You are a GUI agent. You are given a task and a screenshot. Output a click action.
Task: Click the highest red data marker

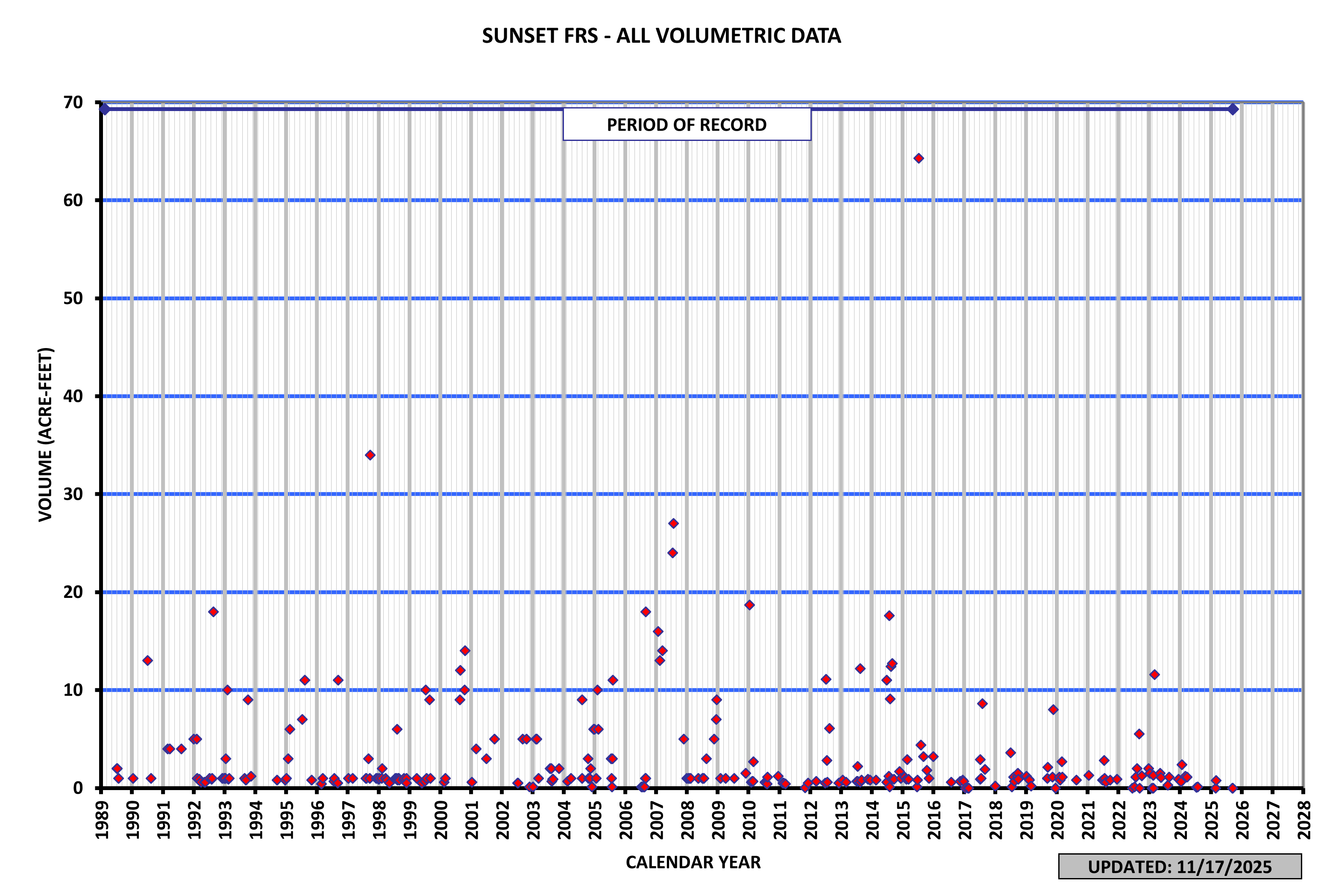pyautogui.click(x=919, y=158)
